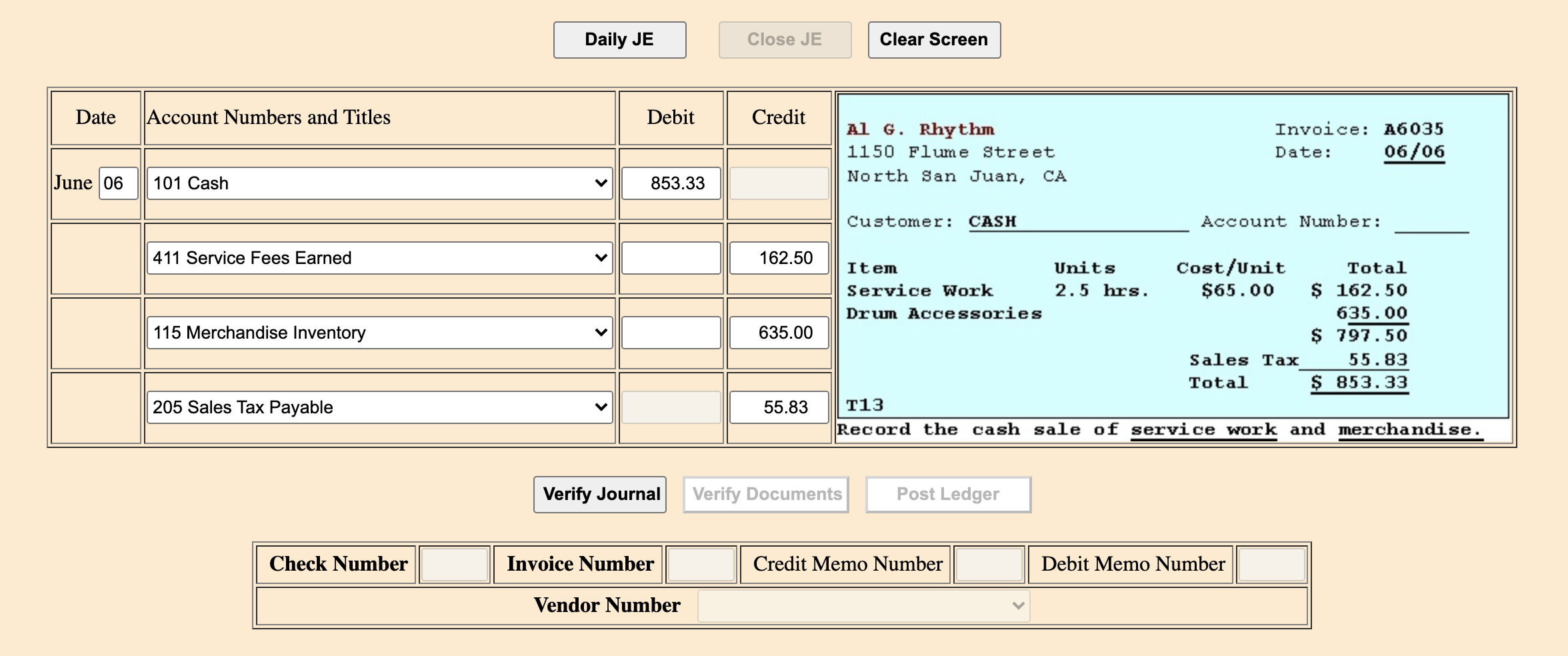Click the Credit column header
The image size is (1568, 656).
(779, 118)
